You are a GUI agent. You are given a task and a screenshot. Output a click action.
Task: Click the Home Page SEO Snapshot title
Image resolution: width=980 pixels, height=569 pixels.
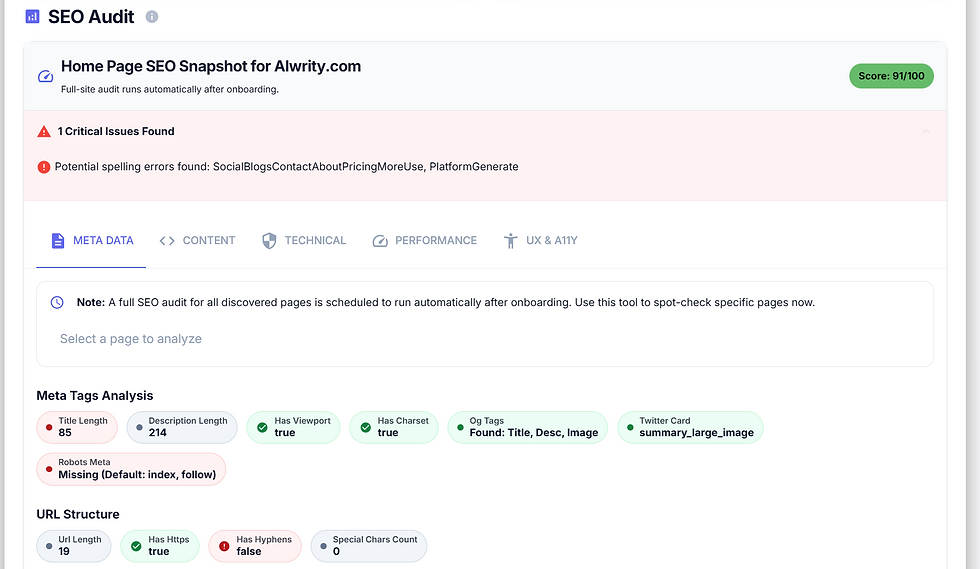click(211, 66)
